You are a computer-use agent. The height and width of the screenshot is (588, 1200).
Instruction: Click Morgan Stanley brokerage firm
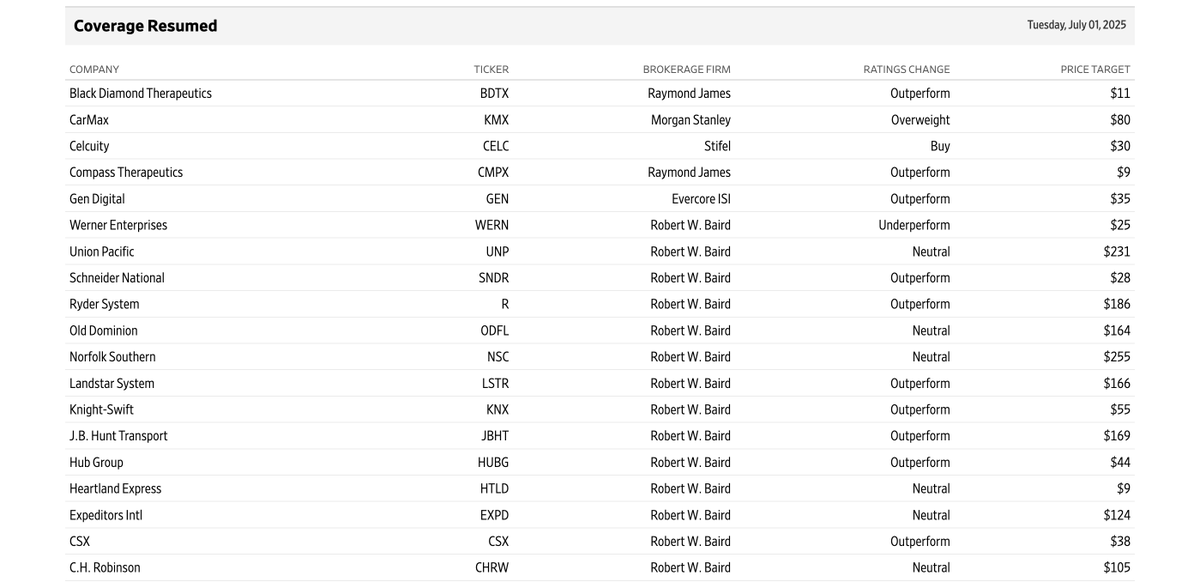click(x=691, y=120)
